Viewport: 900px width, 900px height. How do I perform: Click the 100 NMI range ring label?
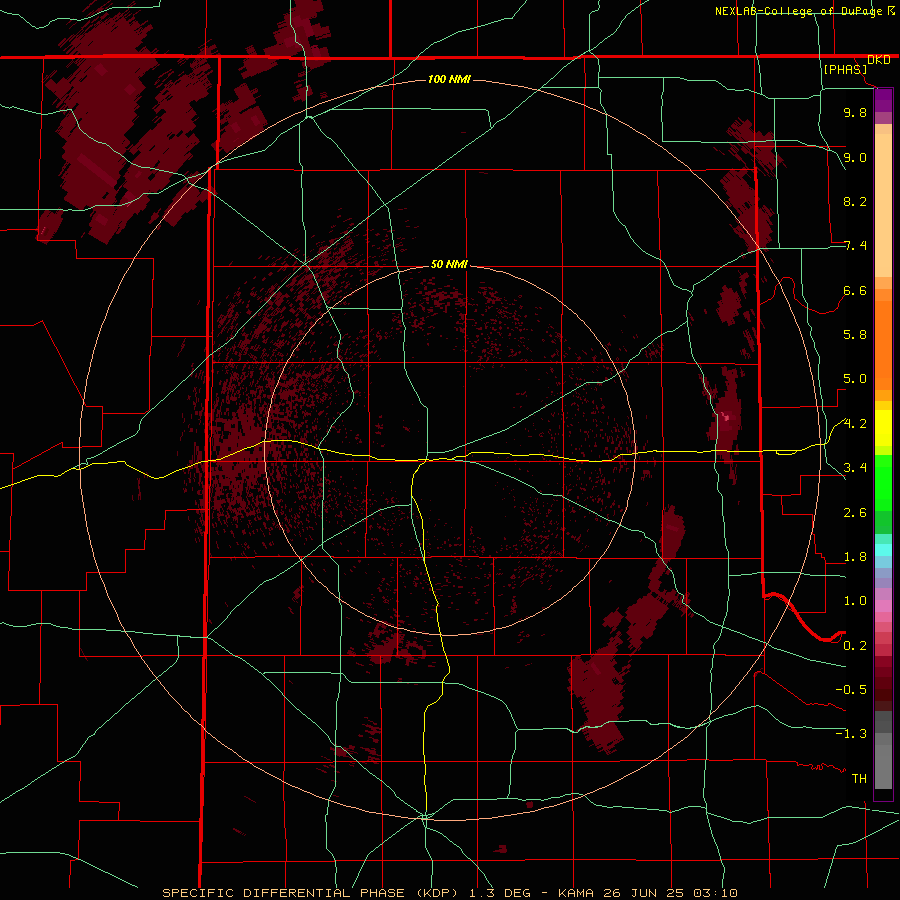(449, 79)
